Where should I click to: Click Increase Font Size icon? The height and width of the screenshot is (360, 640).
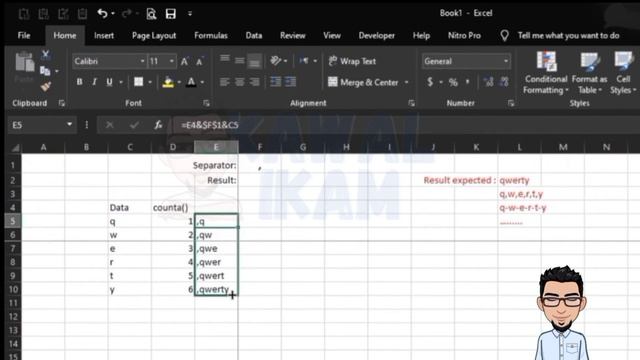pos(184,62)
